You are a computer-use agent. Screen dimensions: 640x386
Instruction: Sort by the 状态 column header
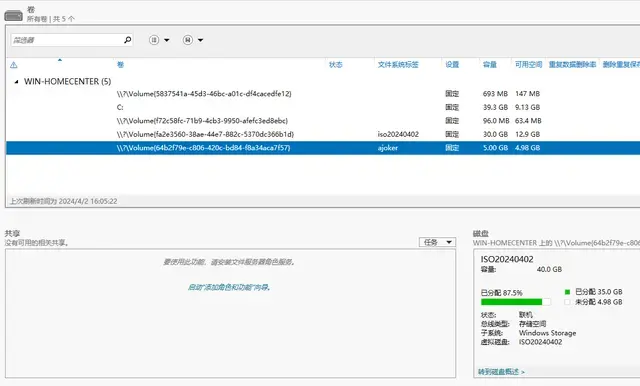pos(336,64)
